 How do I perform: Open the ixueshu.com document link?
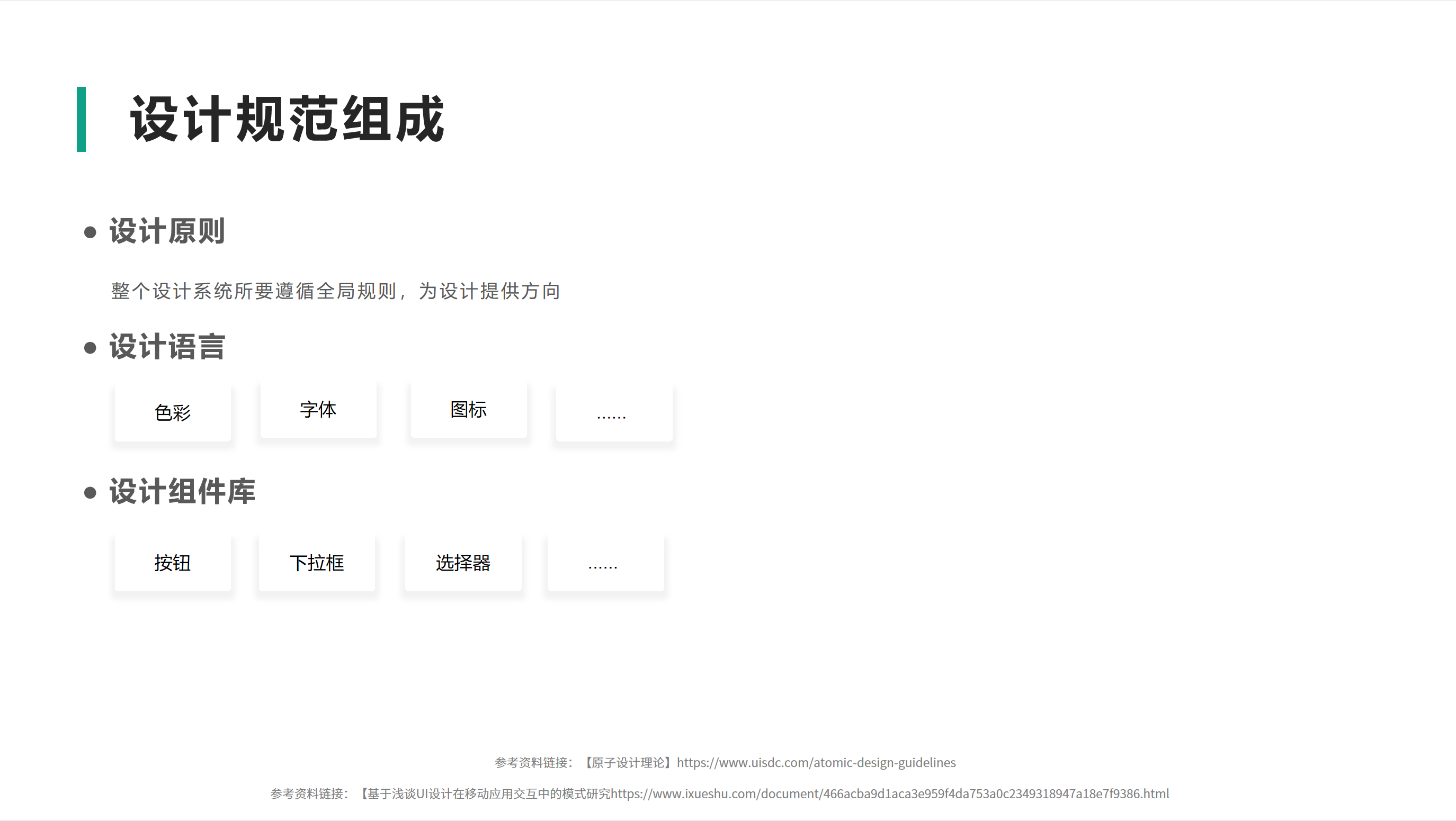coord(890,794)
